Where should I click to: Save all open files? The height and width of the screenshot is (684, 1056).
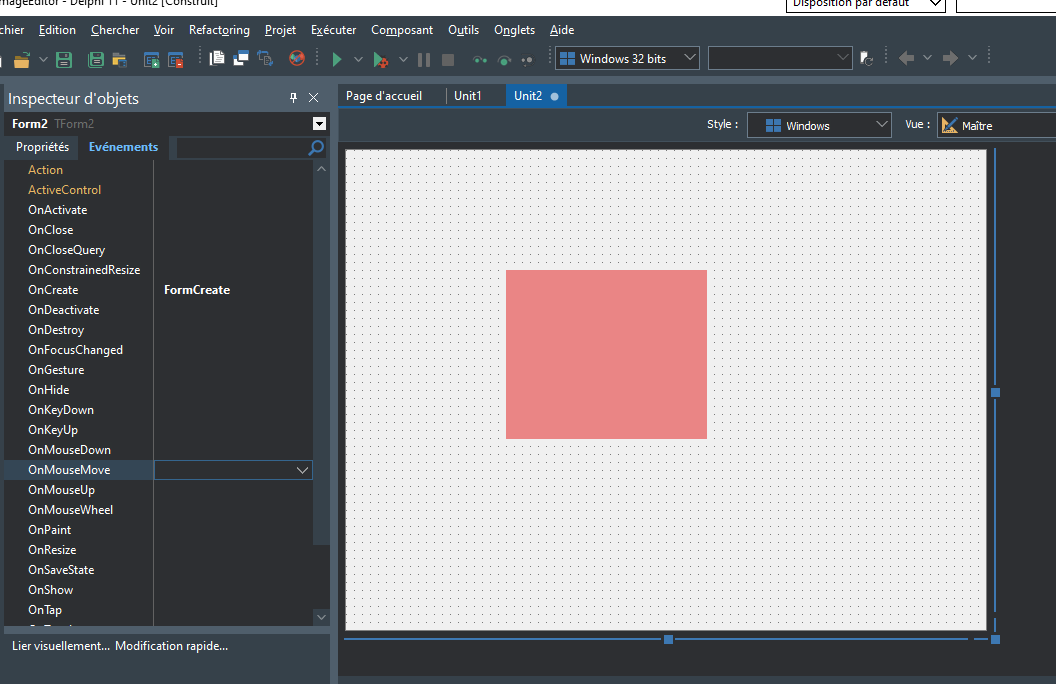pos(94,58)
